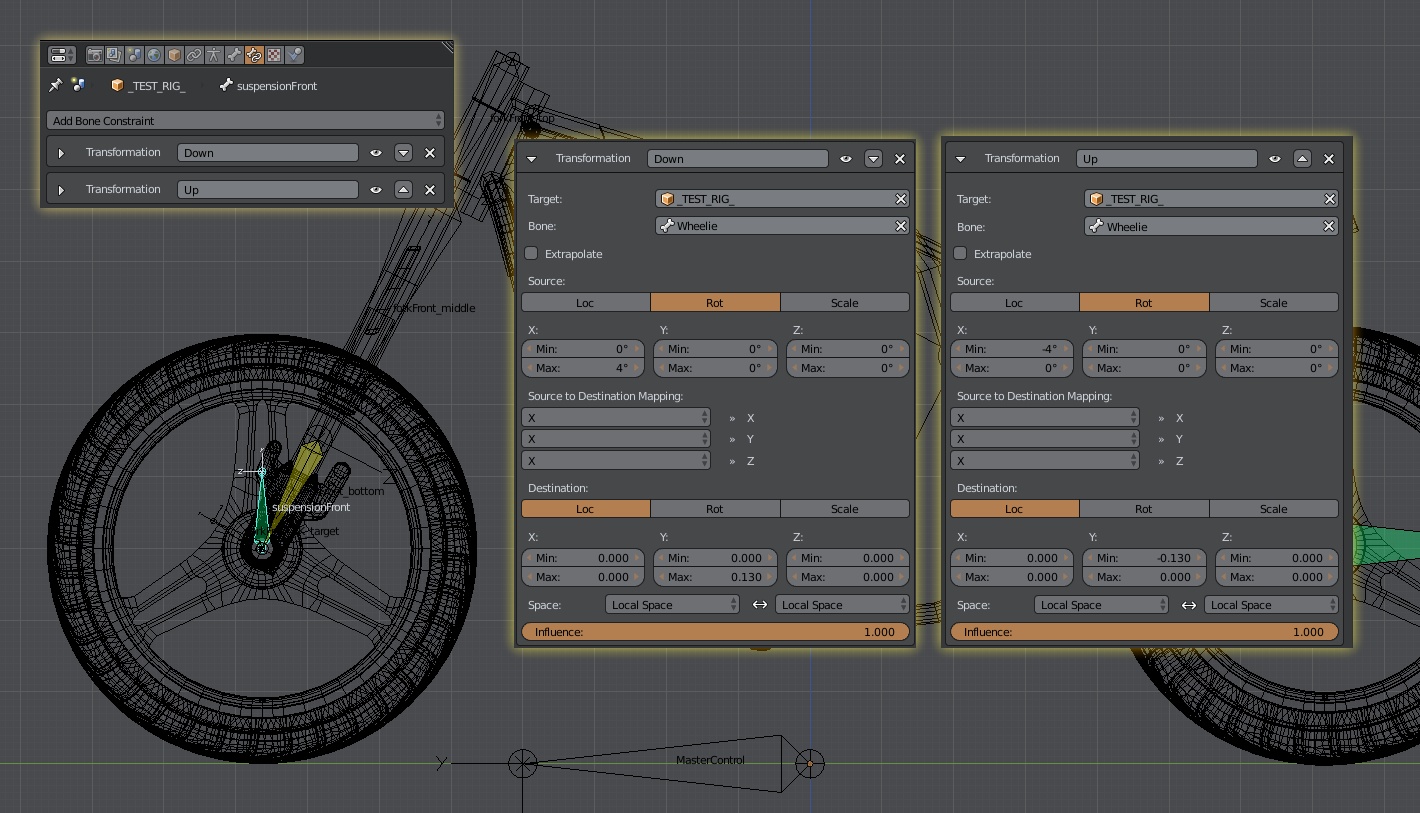This screenshot has width=1420, height=813.
Task: Set Destination to Scale in the Up panel
Action: tap(1274, 509)
